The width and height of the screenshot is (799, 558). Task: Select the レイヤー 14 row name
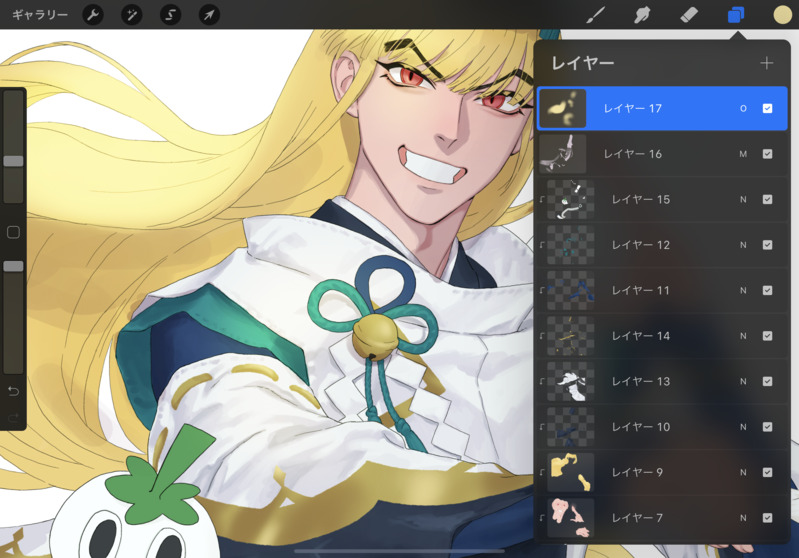coord(641,336)
